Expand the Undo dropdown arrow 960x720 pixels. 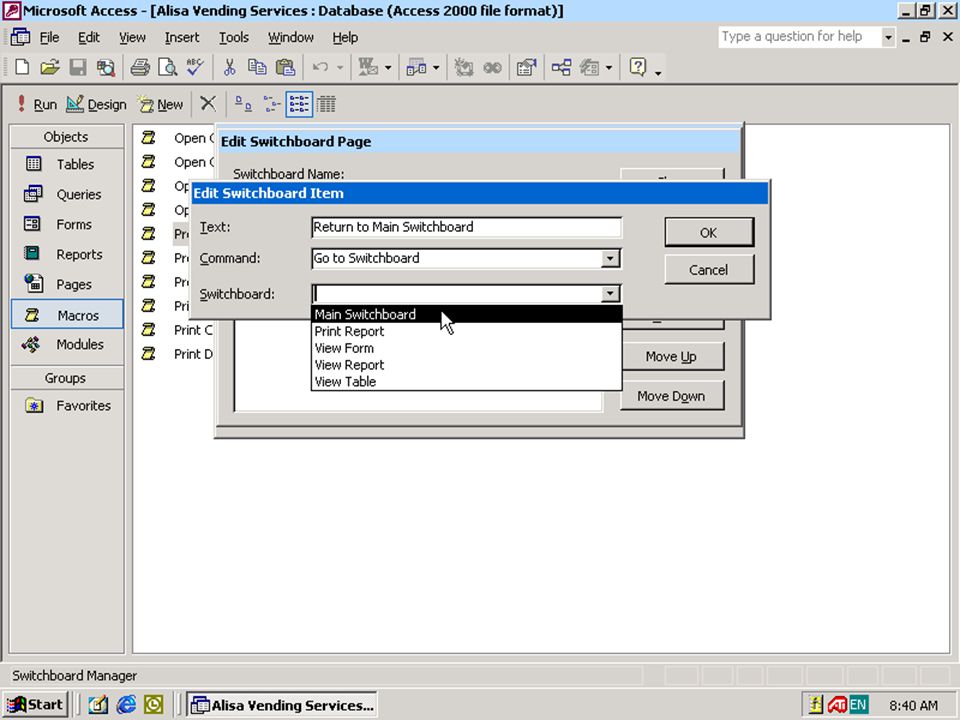point(340,67)
